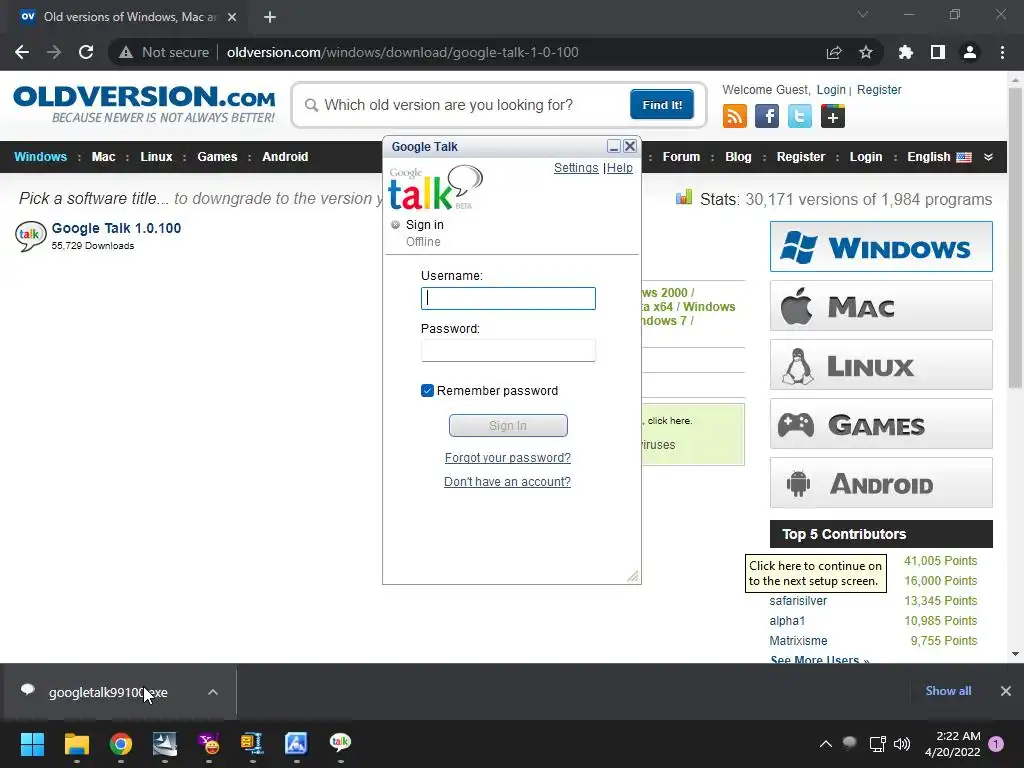
Task: Open the Yahoo Messenger taskbar icon
Action: pos(209,744)
